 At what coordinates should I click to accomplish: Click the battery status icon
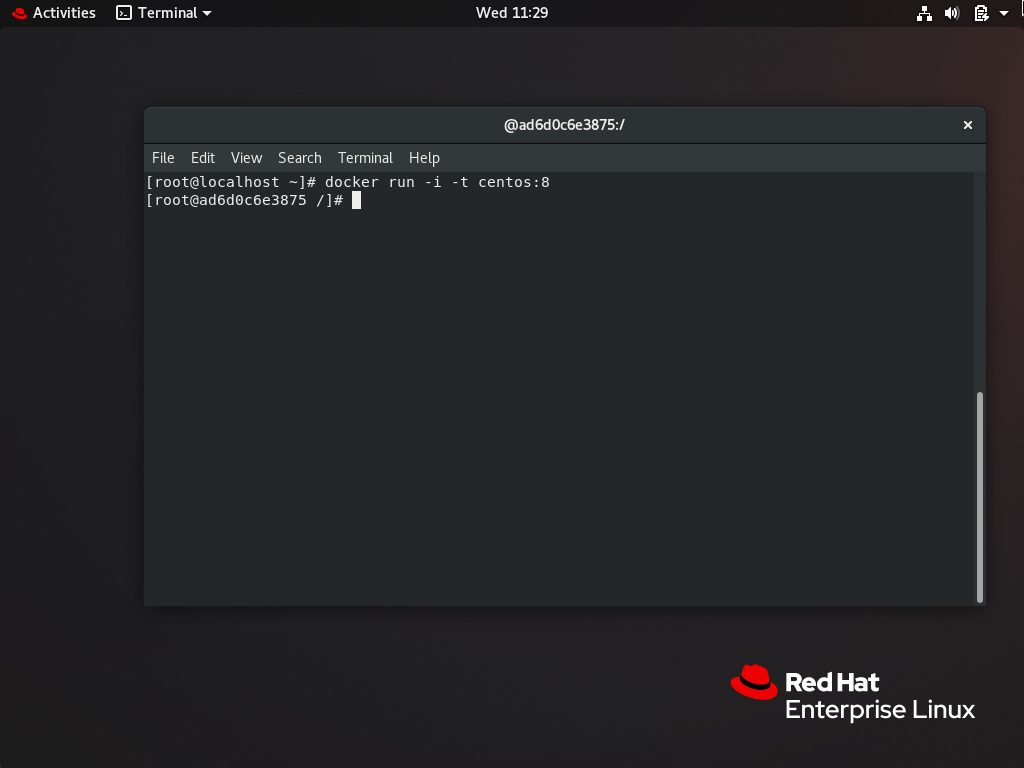point(978,13)
